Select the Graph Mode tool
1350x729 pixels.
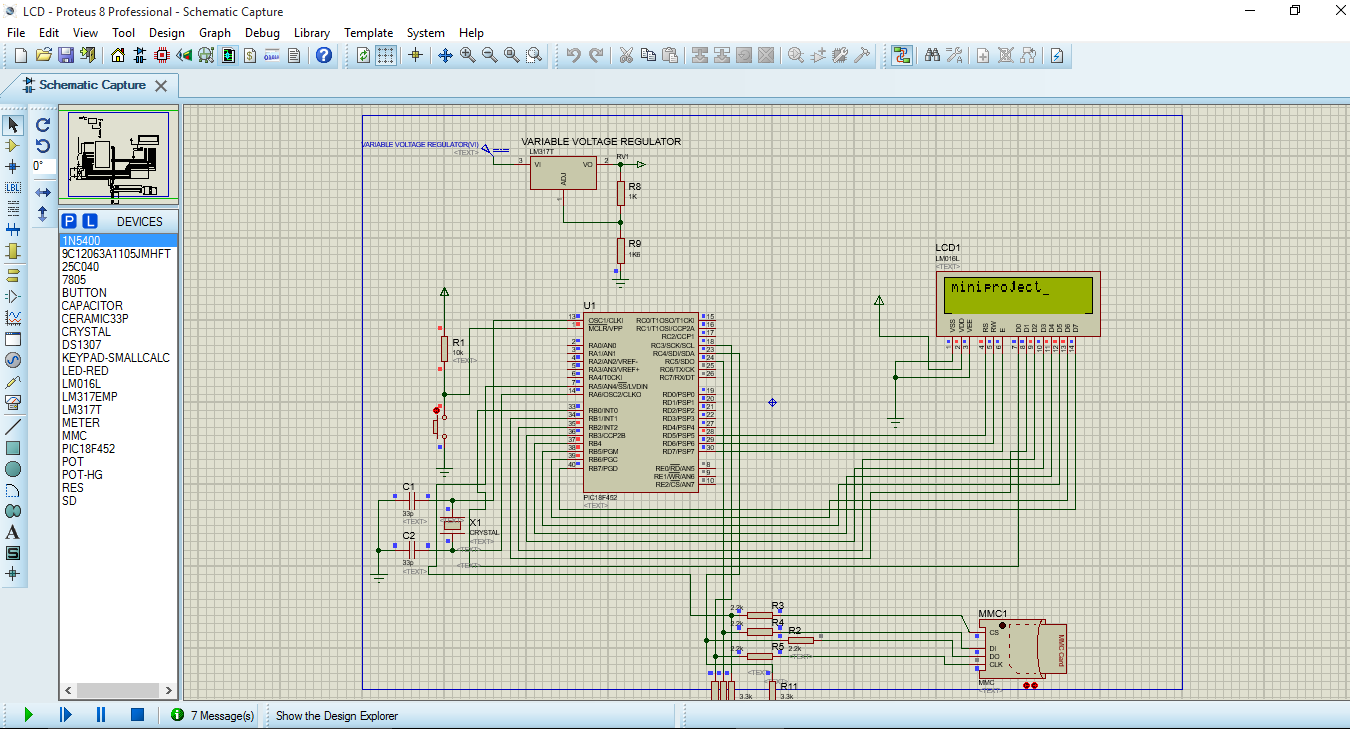tap(13, 318)
